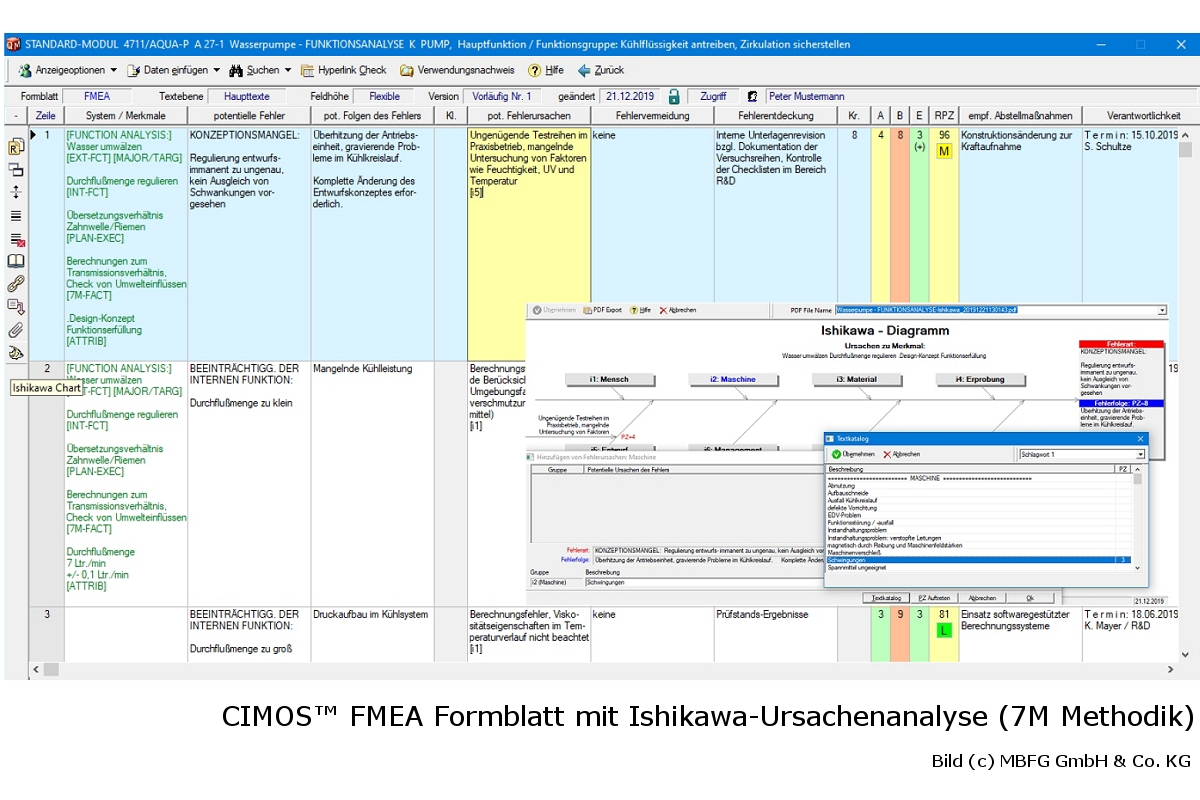The image size is (1200, 800).
Task: Close the Textkatalog dialog
Action: coord(1141,438)
